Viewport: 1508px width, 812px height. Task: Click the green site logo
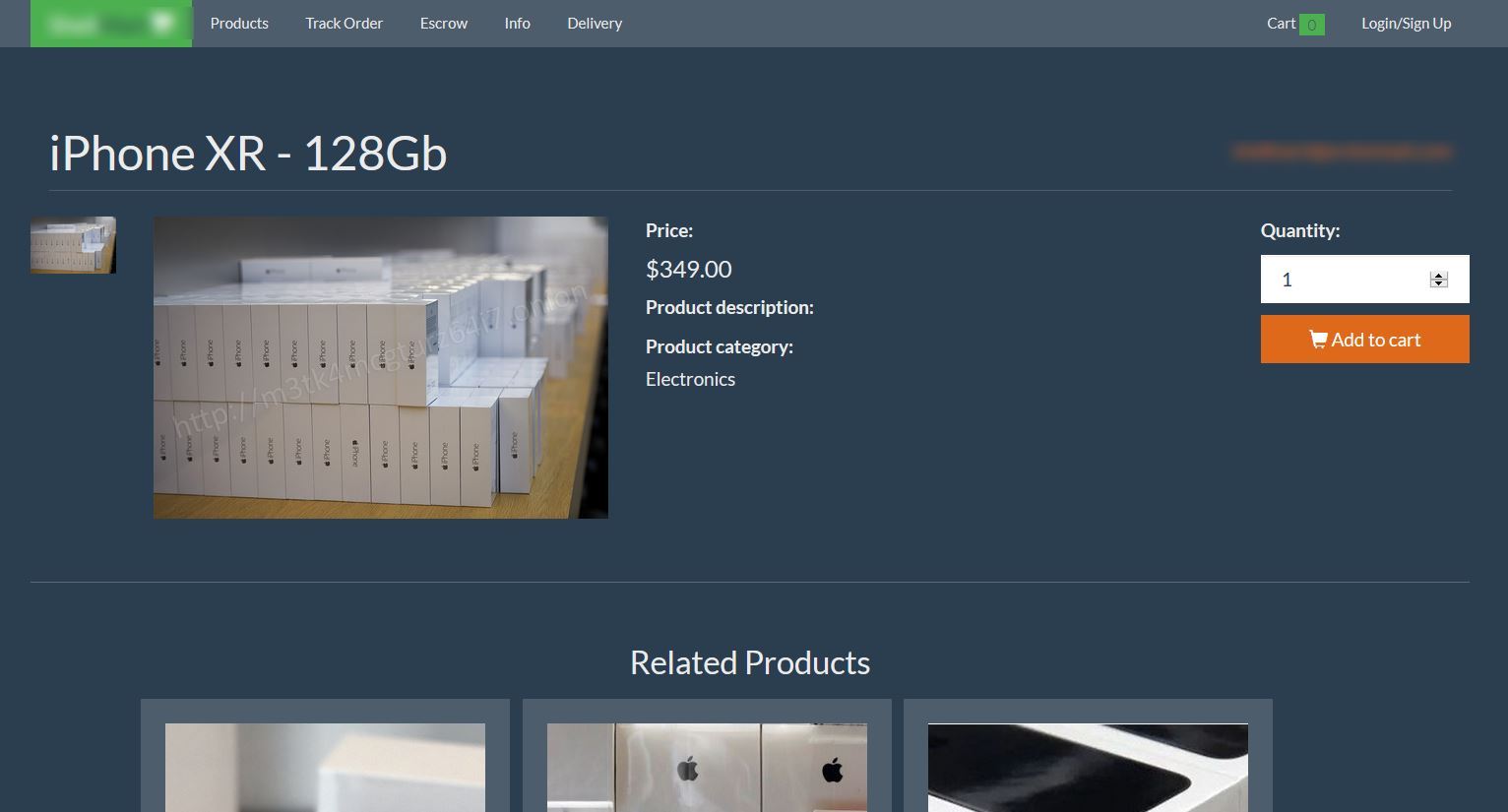tap(111, 23)
